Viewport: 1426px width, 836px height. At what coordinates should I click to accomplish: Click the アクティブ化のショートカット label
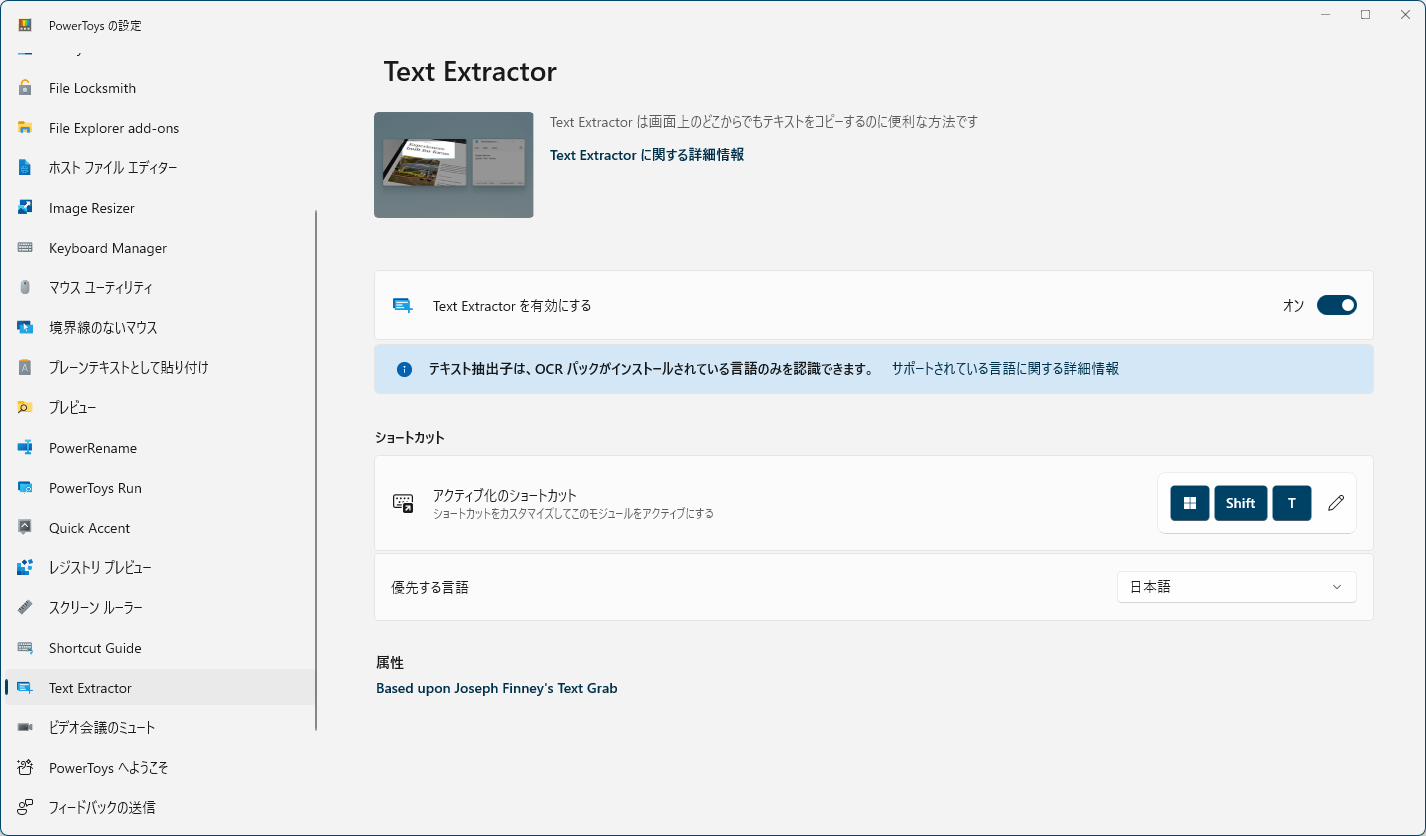(x=505, y=495)
